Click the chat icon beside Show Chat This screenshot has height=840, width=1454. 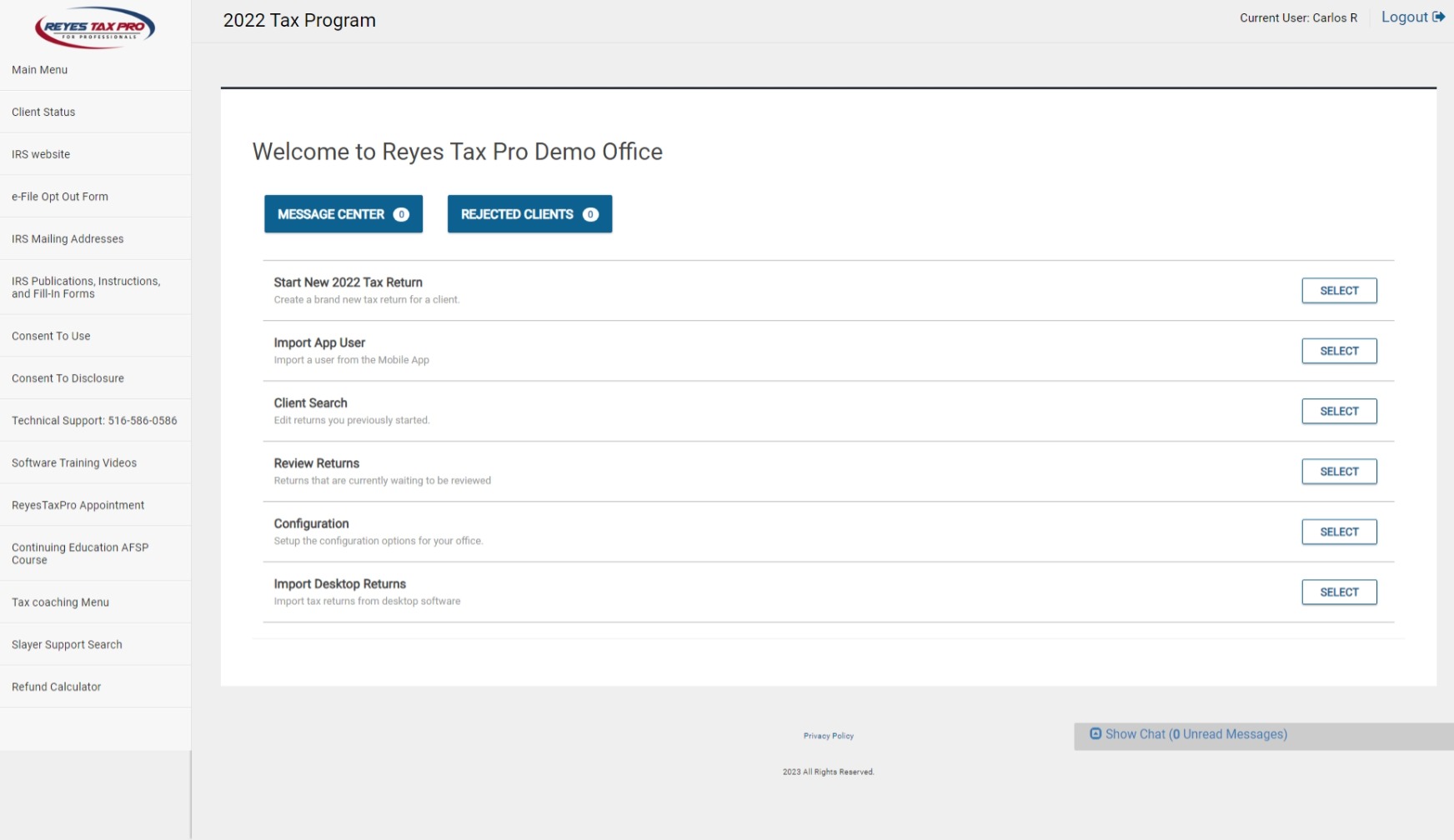1096,733
